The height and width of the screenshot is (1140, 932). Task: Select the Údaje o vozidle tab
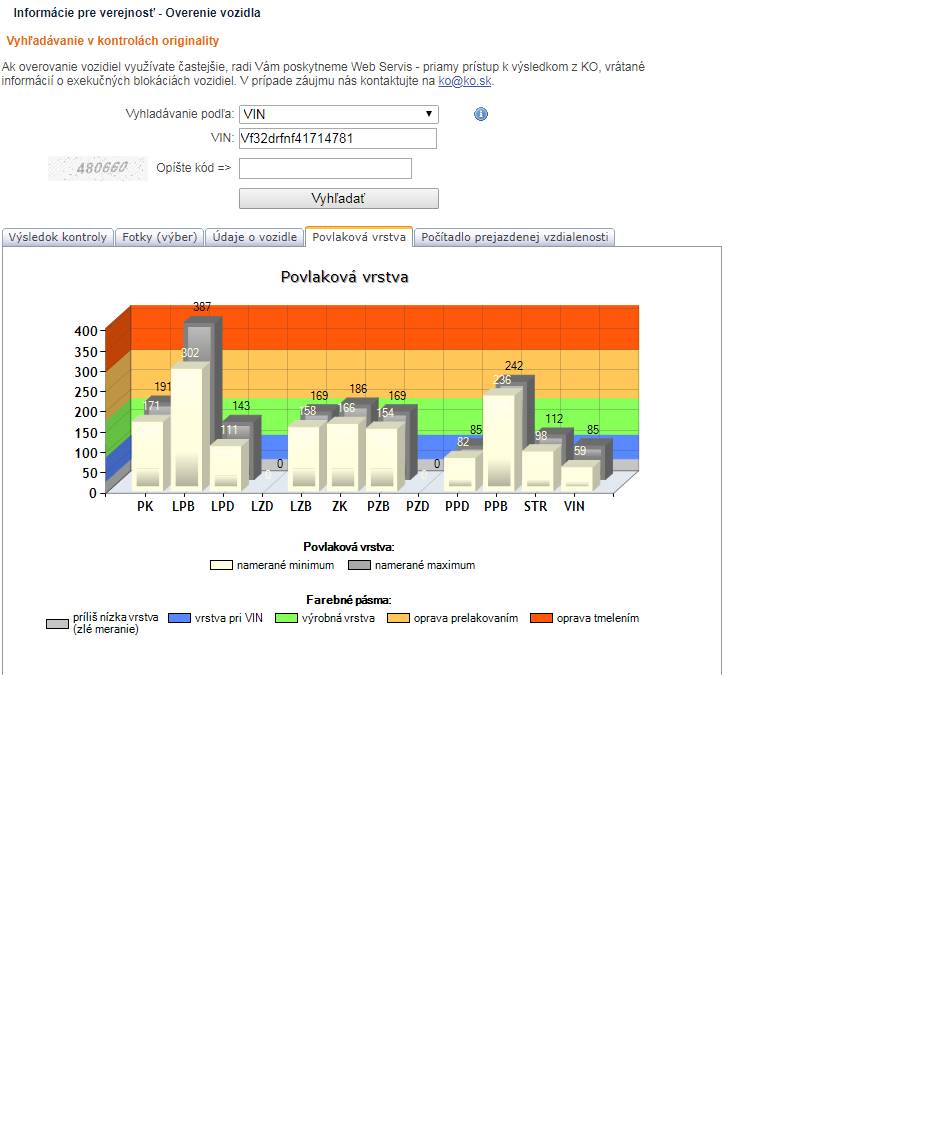pyautogui.click(x=254, y=237)
